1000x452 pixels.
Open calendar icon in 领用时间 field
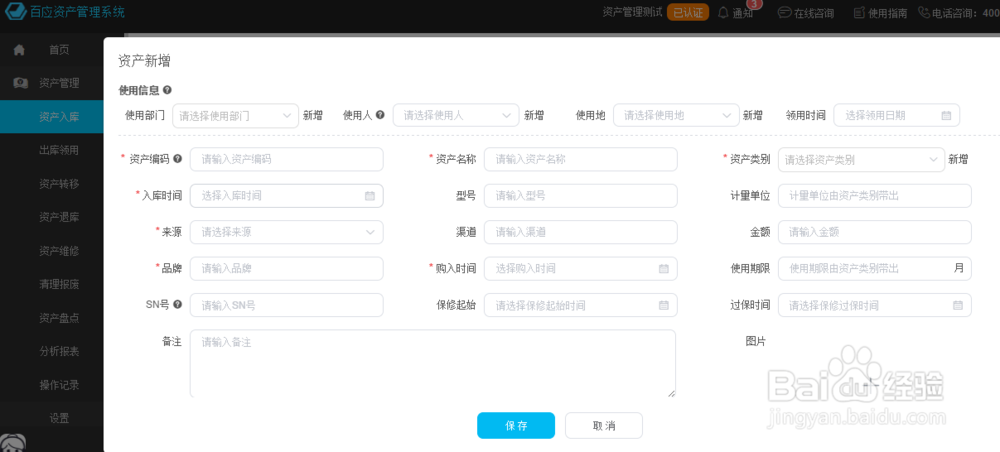click(x=946, y=116)
